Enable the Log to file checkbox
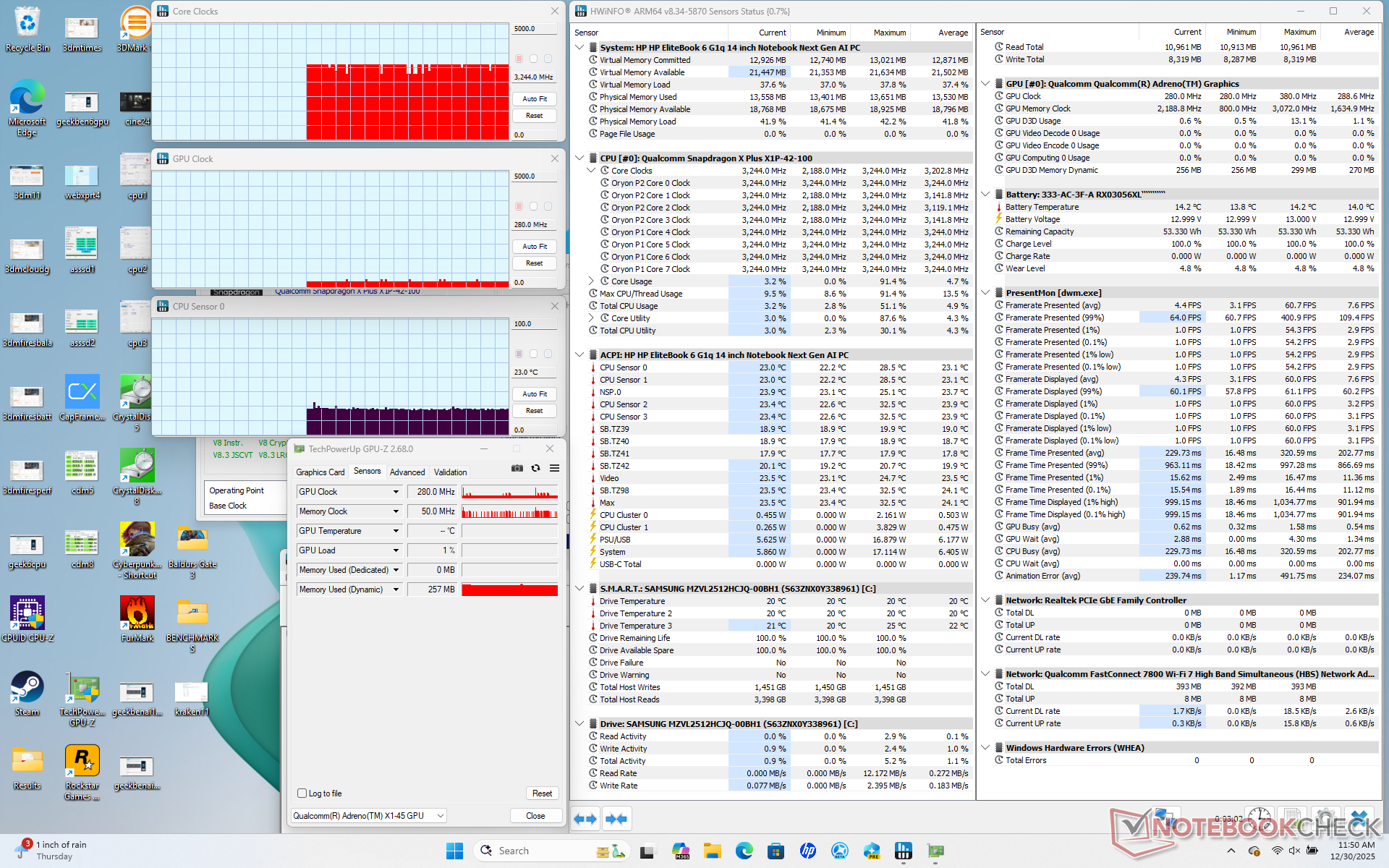This screenshot has width=1389, height=868. pos(302,793)
